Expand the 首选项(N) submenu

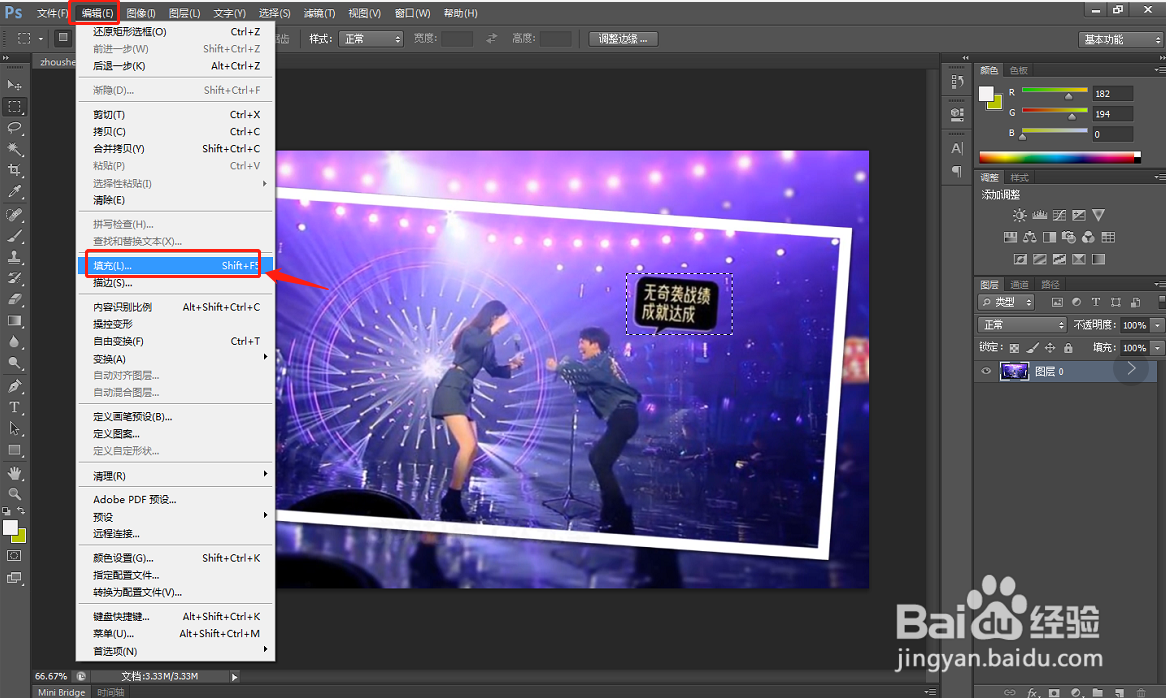(175, 651)
